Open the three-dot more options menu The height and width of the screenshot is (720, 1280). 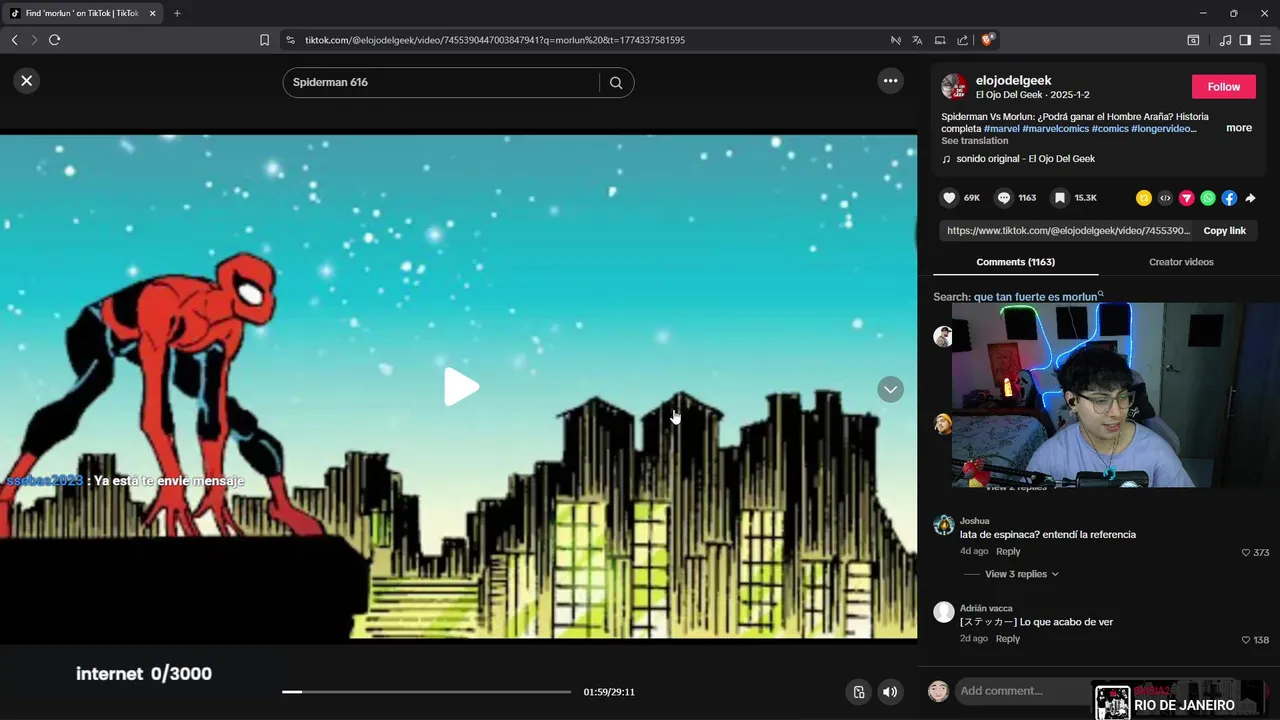890,81
